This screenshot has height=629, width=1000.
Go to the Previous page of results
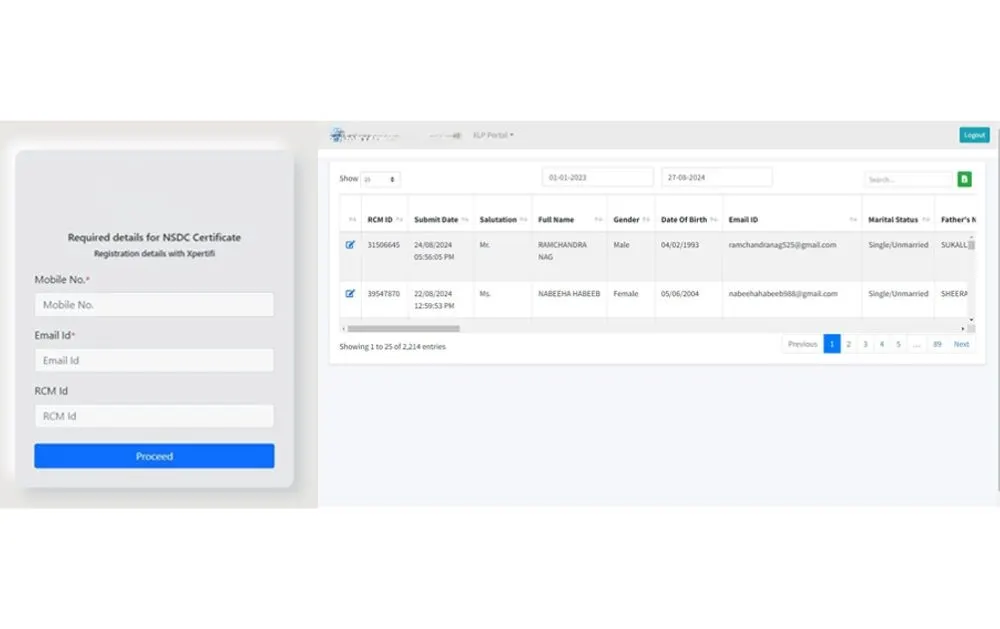point(802,344)
